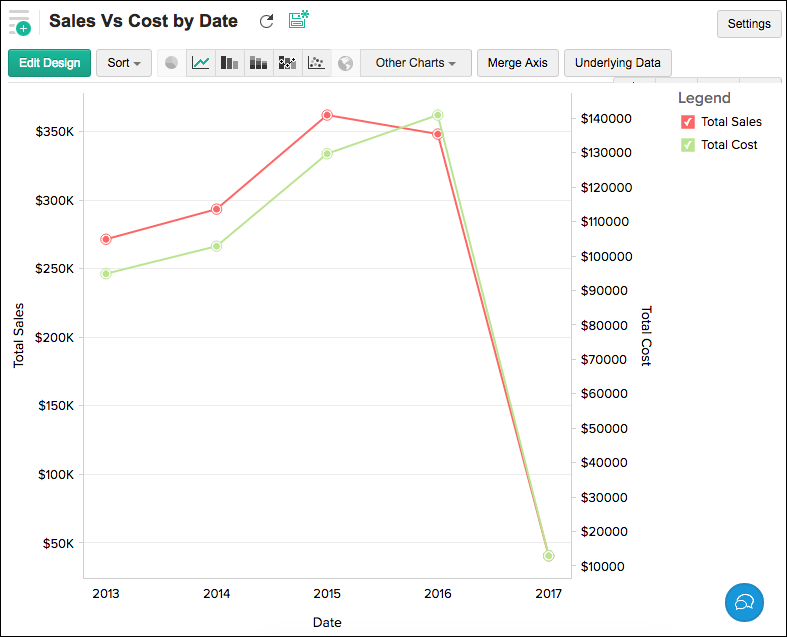Screen dimensions: 787x637
Task: Click the 2015 Total Sales data point
Action: pos(327,115)
